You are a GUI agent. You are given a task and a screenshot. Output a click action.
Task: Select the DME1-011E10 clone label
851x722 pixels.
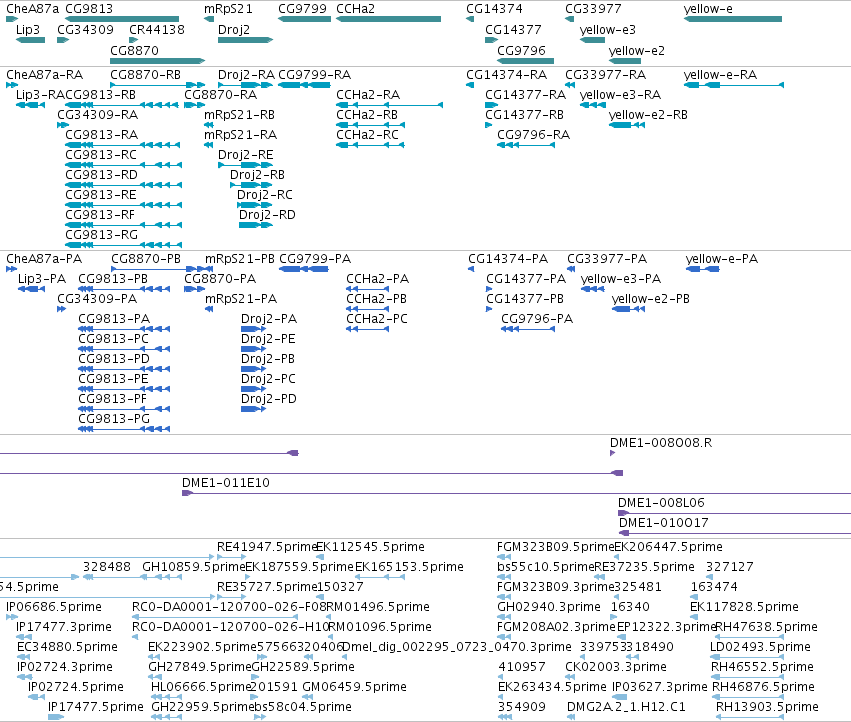tap(226, 483)
